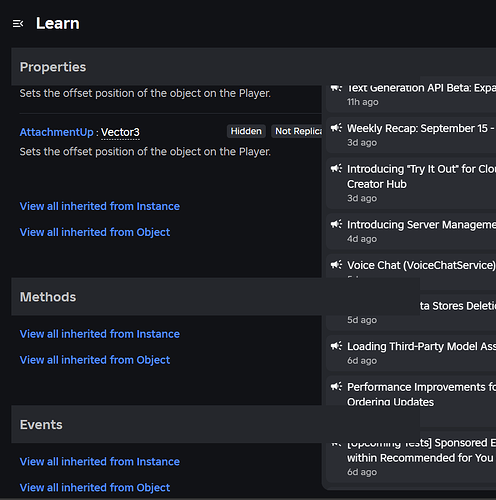View all inherited from Instance under Methods

click(100, 334)
